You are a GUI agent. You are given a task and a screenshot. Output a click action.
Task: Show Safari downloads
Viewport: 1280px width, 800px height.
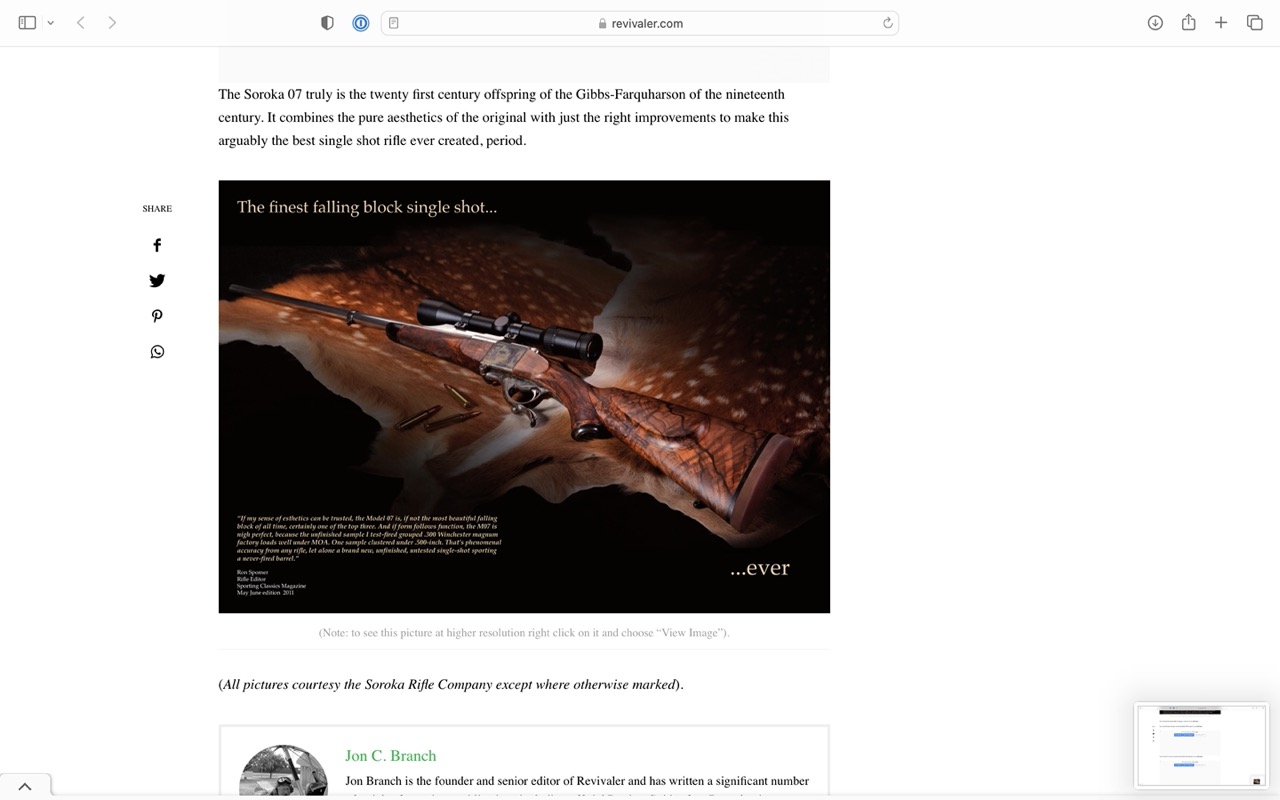point(1155,23)
